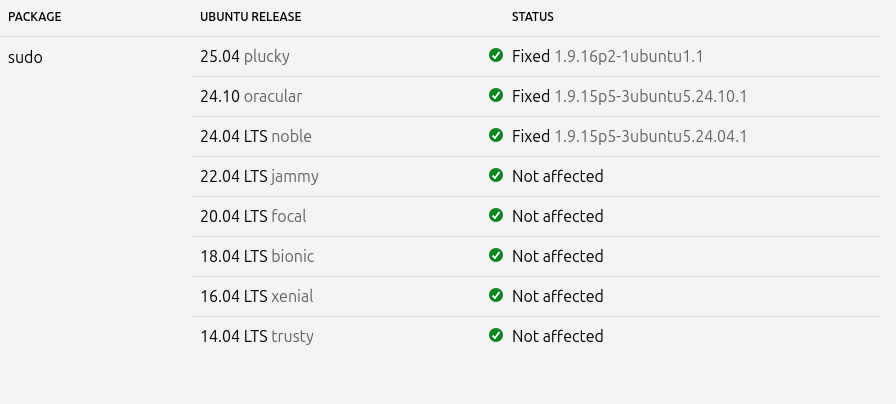
Task: Click green check icon for 16.04 xenial
Action: pyautogui.click(x=495, y=296)
